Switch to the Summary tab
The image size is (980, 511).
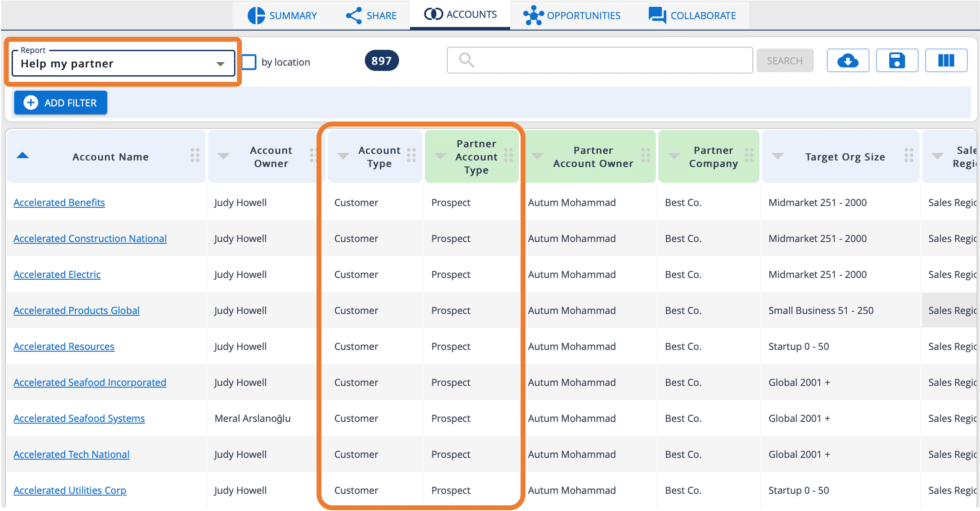click(x=282, y=15)
